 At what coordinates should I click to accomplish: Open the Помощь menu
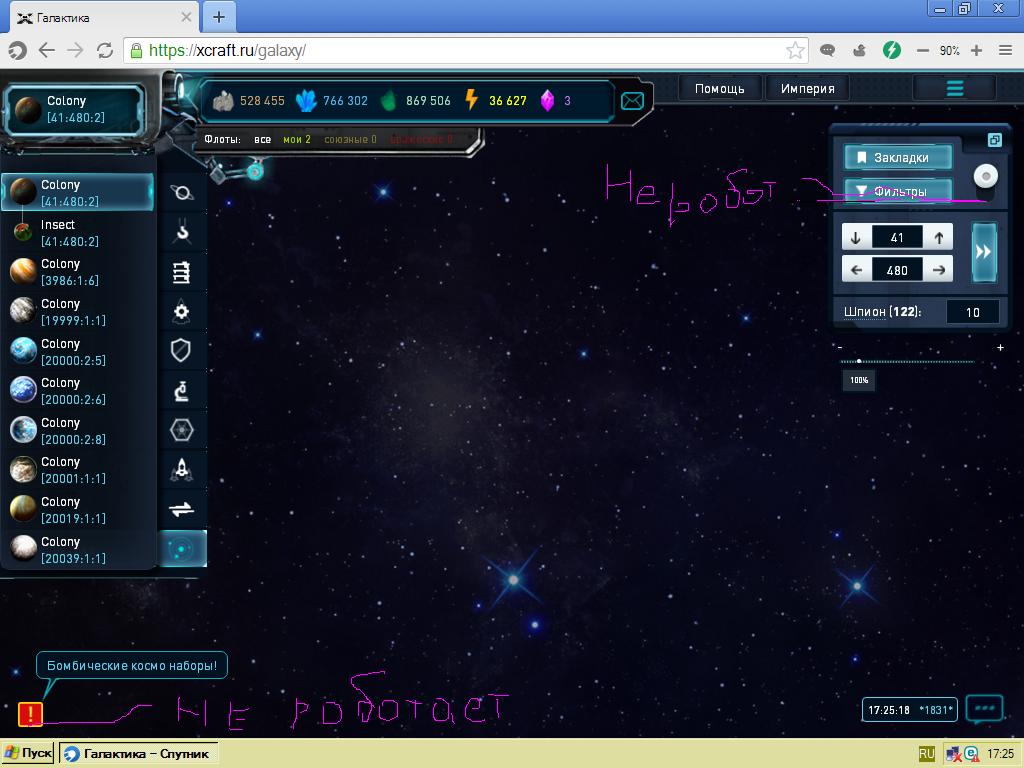click(719, 89)
